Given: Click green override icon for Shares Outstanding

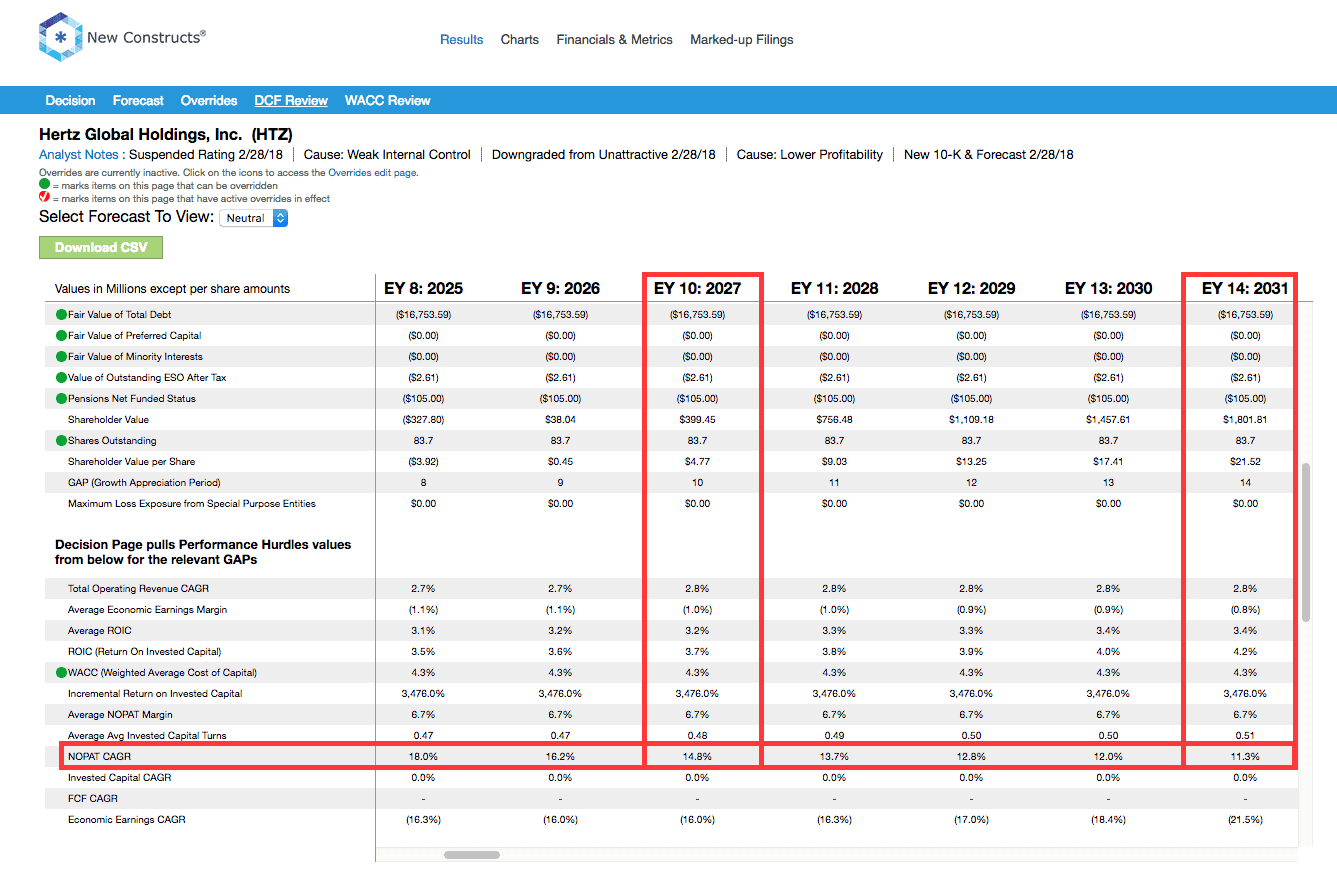Looking at the screenshot, I should tap(61, 441).
